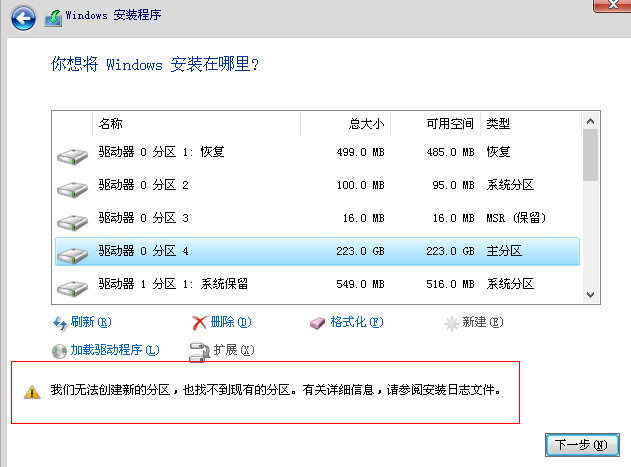Click the scrollbar up arrow in partition list

click(590, 121)
